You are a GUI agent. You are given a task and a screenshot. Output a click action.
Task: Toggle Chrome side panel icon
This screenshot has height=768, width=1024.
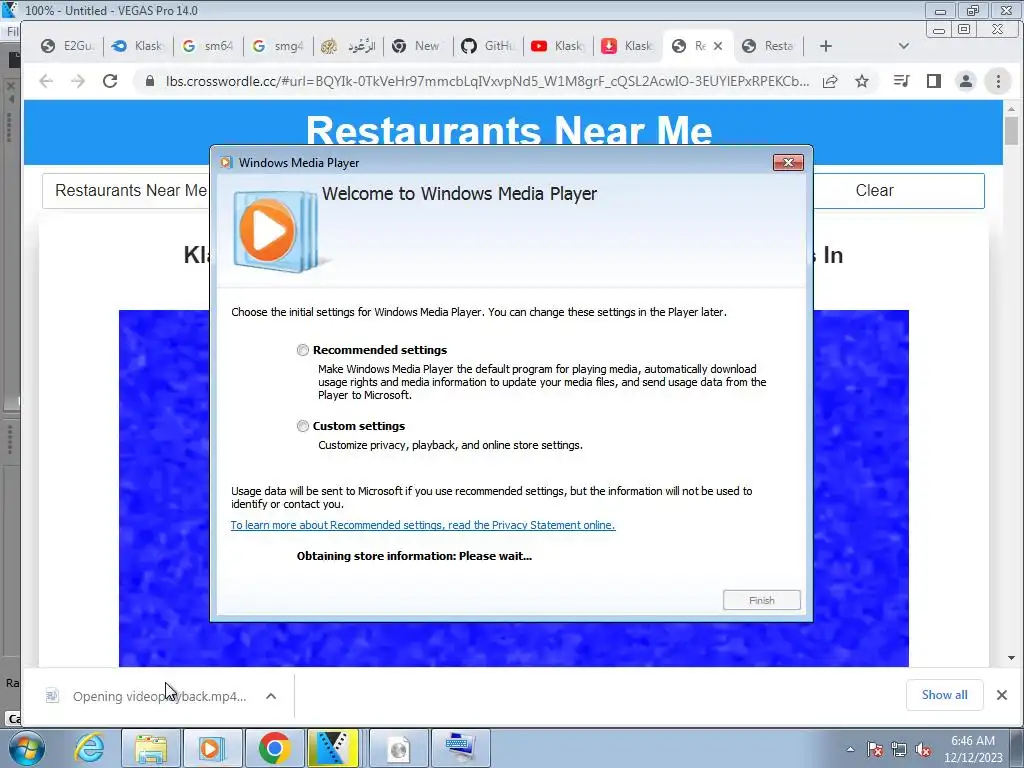click(x=934, y=81)
